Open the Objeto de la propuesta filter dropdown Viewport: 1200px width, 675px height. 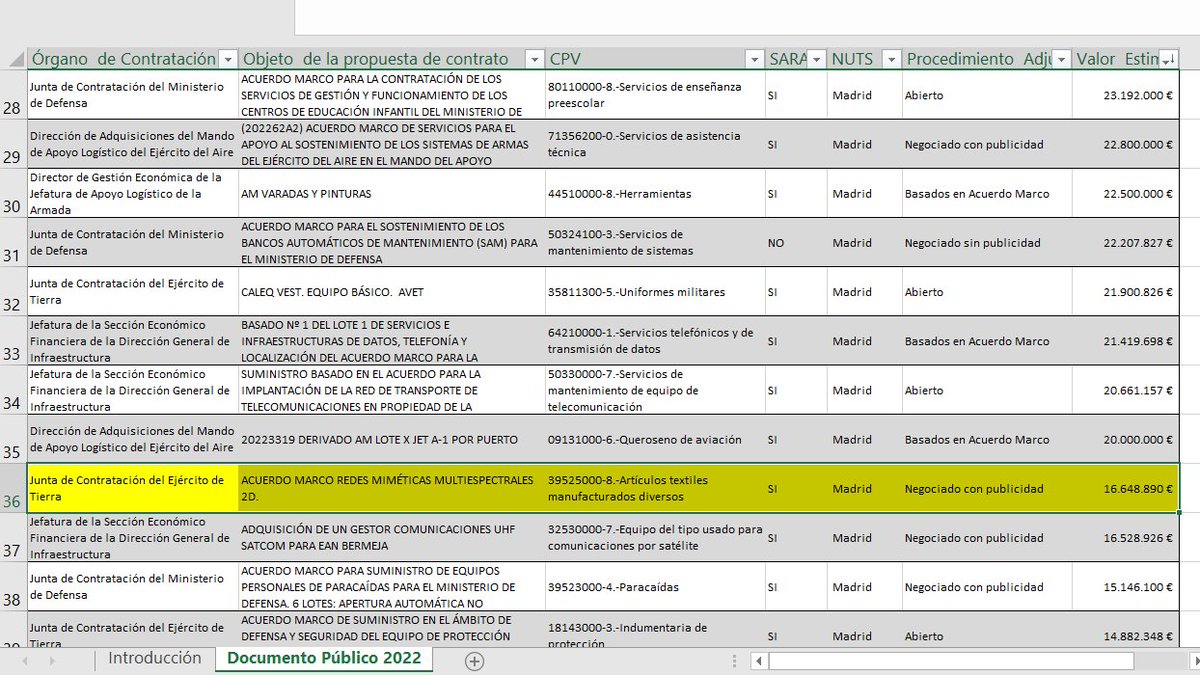(534, 60)
